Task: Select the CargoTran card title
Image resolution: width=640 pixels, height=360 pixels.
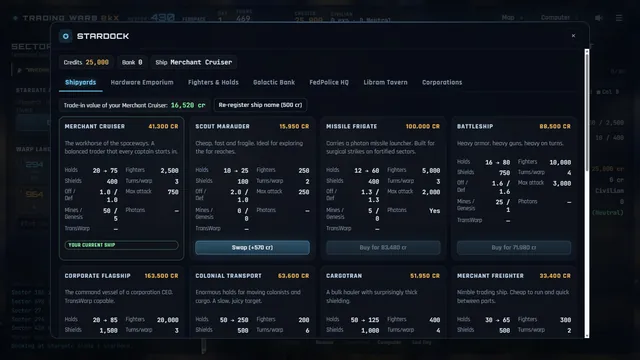Action: pyautogui.click(x=344, y=276)
